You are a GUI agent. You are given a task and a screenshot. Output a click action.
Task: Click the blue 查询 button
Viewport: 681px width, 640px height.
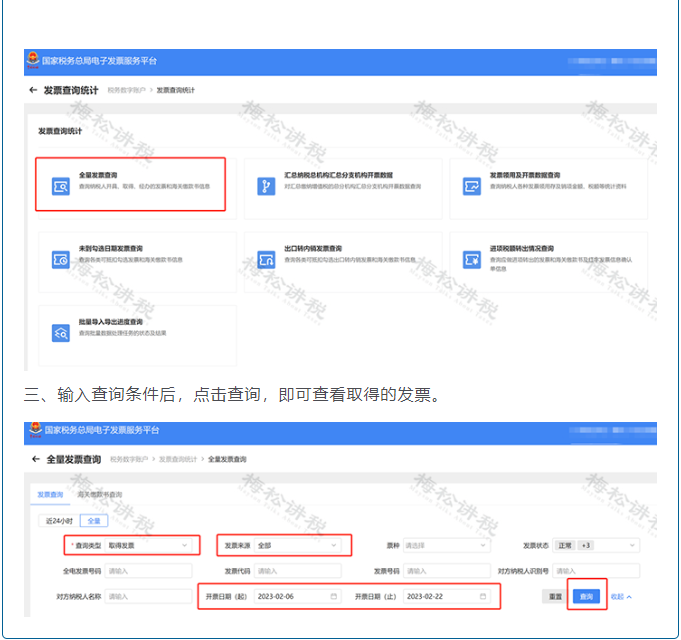coord(586,597)
